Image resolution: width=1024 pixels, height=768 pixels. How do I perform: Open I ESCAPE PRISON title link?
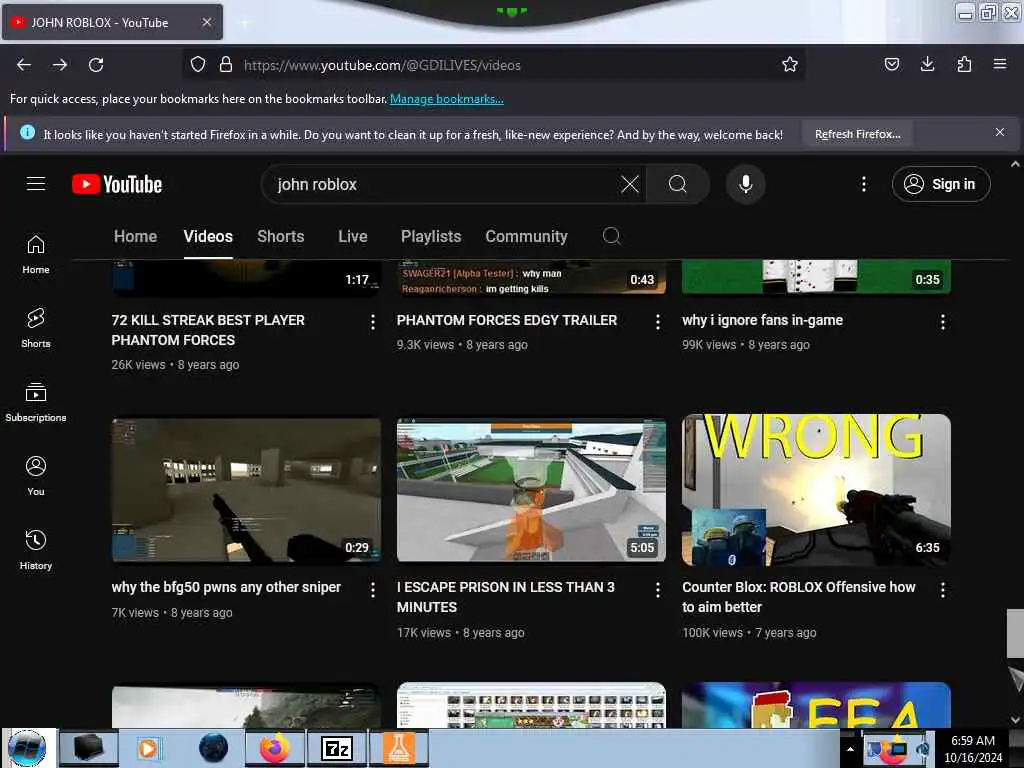[x=505, y=597]
